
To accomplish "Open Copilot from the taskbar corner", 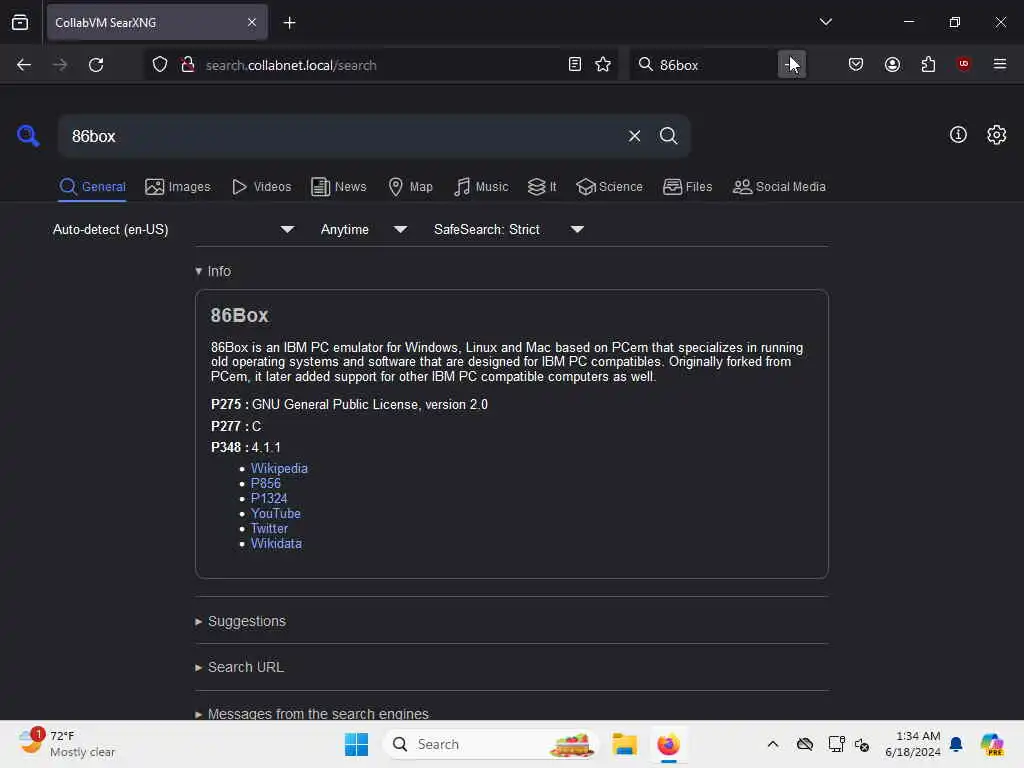I will pos(991,744).
